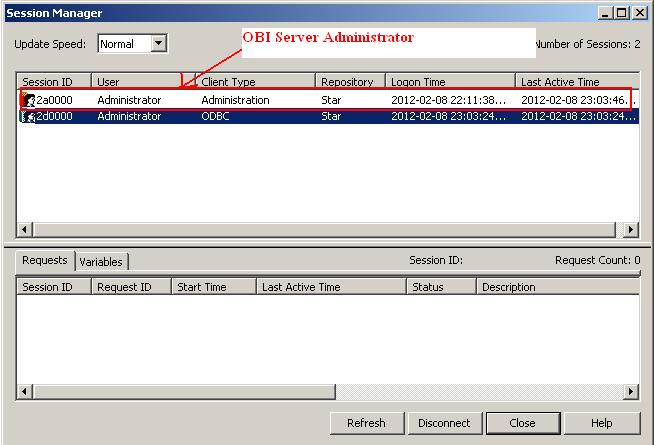Screen dimensions: 654x445
Task: Select session row 2d0000
Action: pos(328,116)
